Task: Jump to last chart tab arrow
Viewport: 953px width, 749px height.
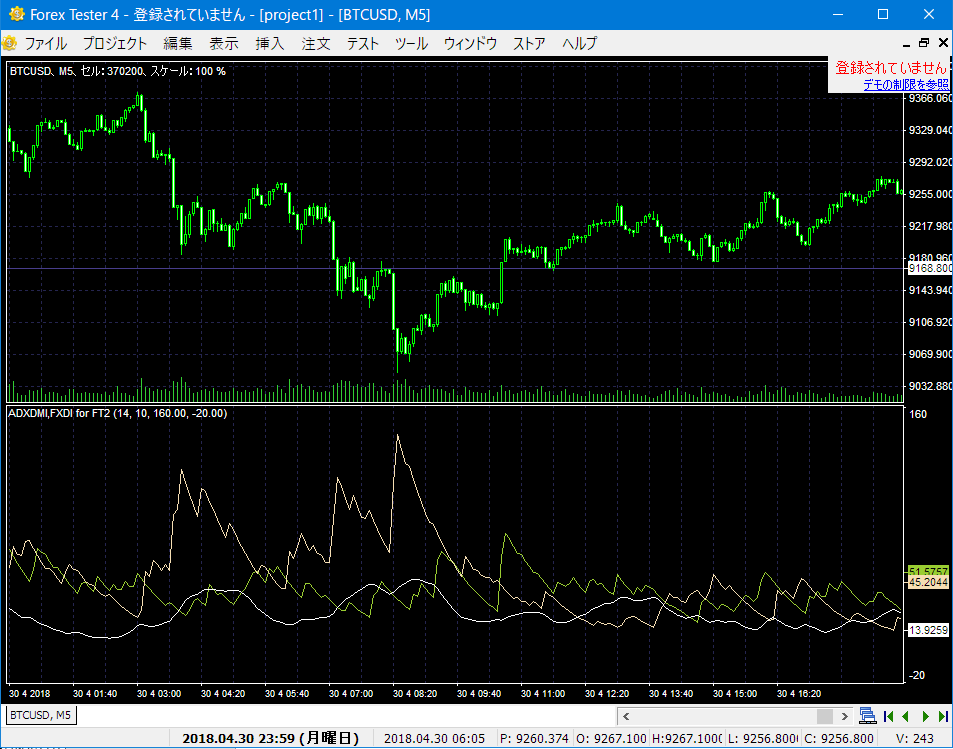Action: click(943, 716)
